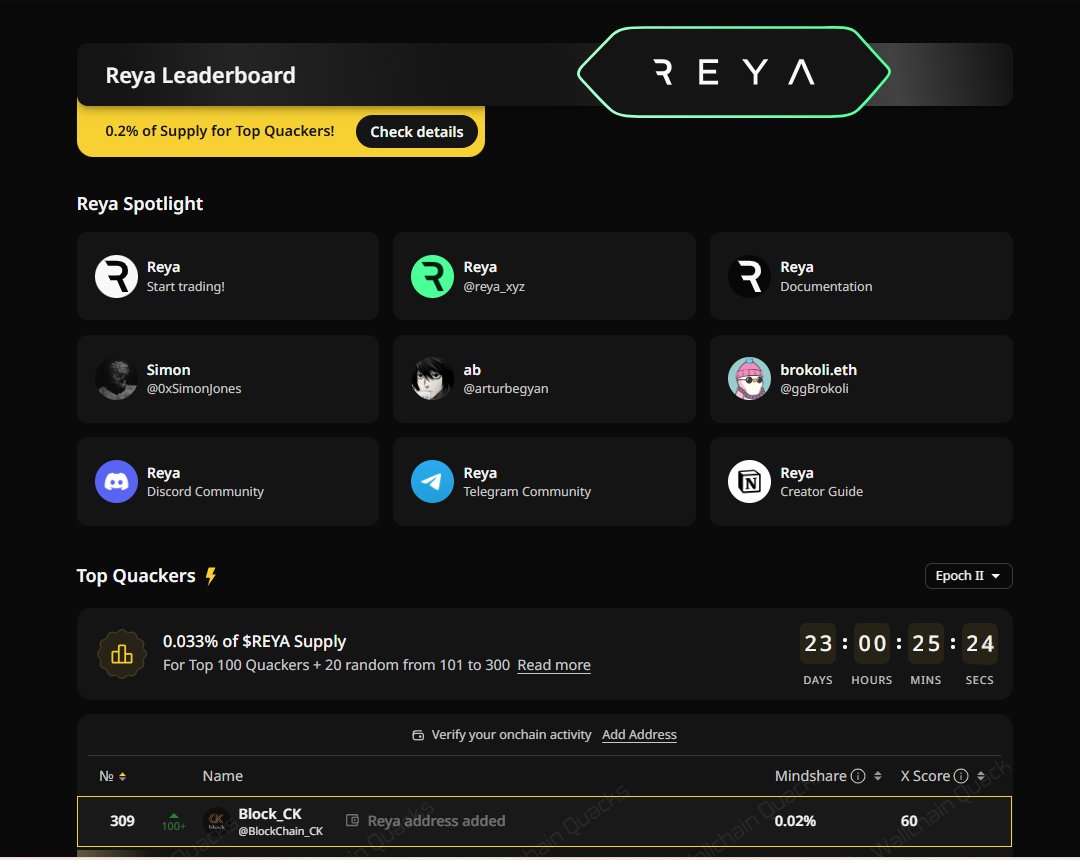Select the ab @arturbegyan avatar
Screen dimensions: 1080x860
432,379
